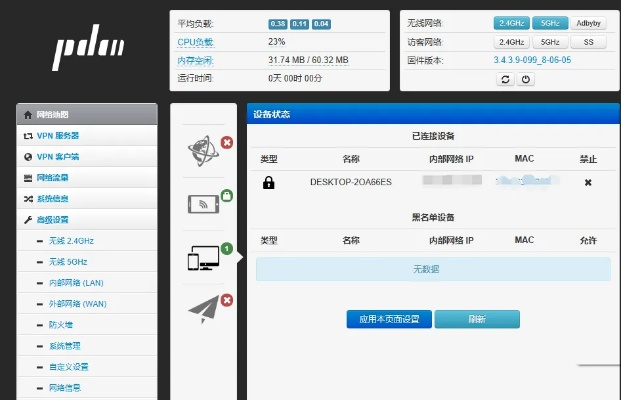Click the Adbyby button
The image size is (621, 400).
(x=588, y=23)
